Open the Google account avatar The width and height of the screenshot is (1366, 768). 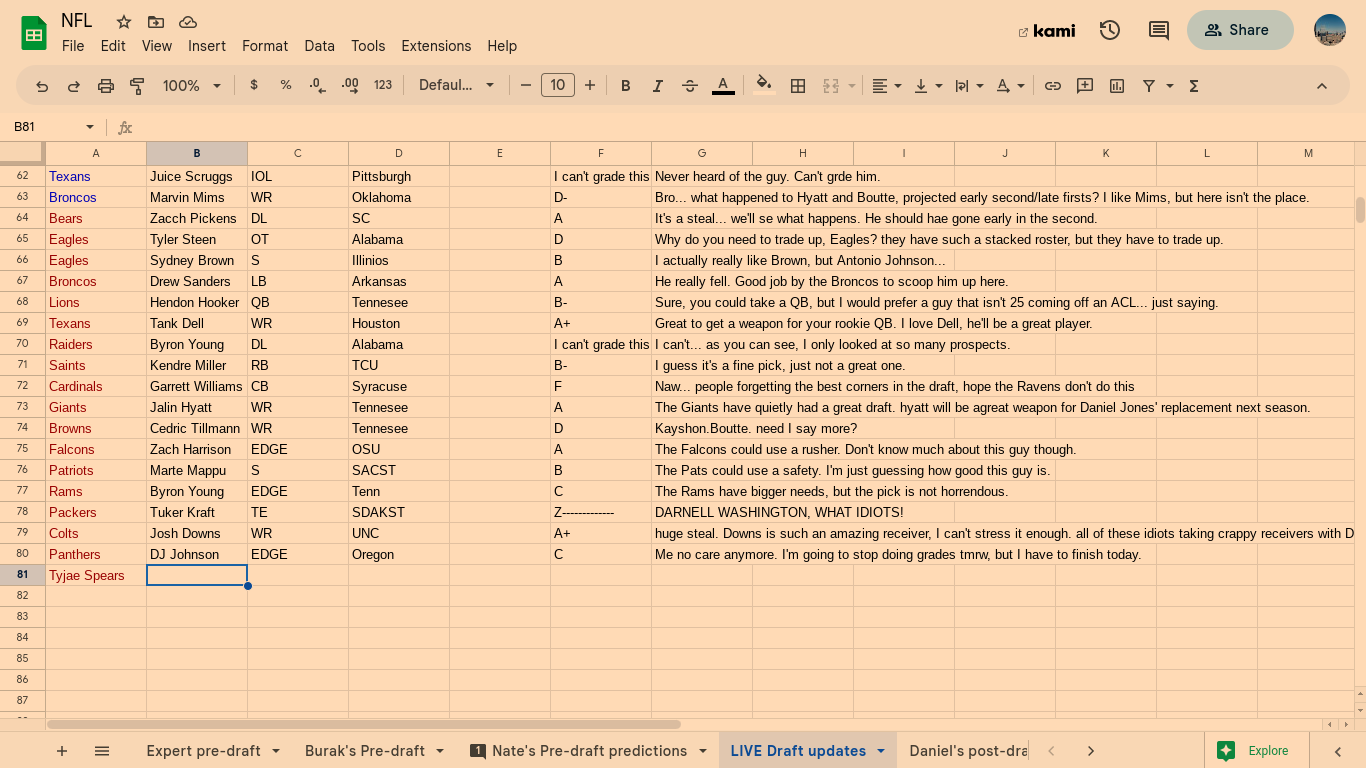(x=1330, y=30)
